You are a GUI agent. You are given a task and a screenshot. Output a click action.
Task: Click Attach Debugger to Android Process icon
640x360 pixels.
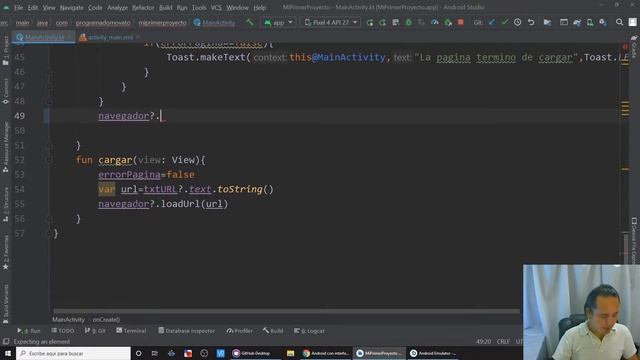[x=448, y=22]
